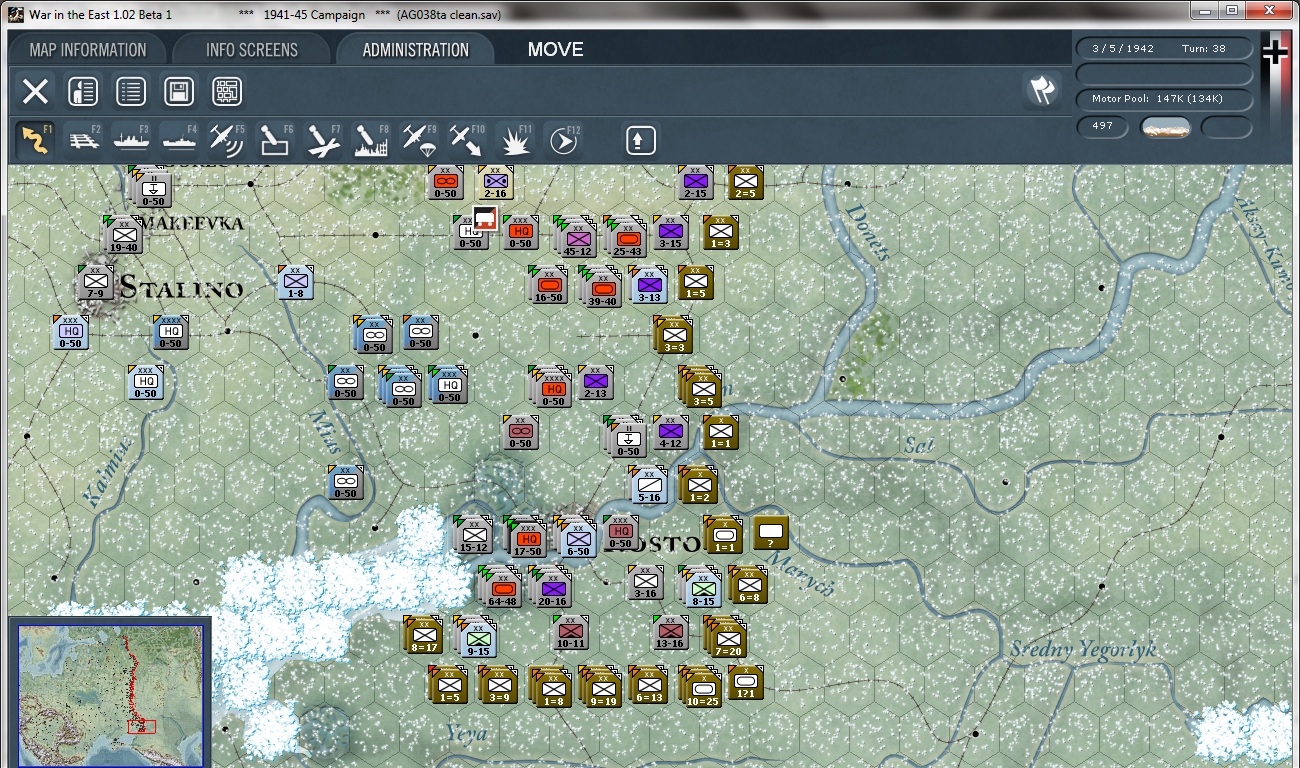Select the purple 20-16 unit stack
This screenshot has height=768, width=1300.
tap(551, 587)
